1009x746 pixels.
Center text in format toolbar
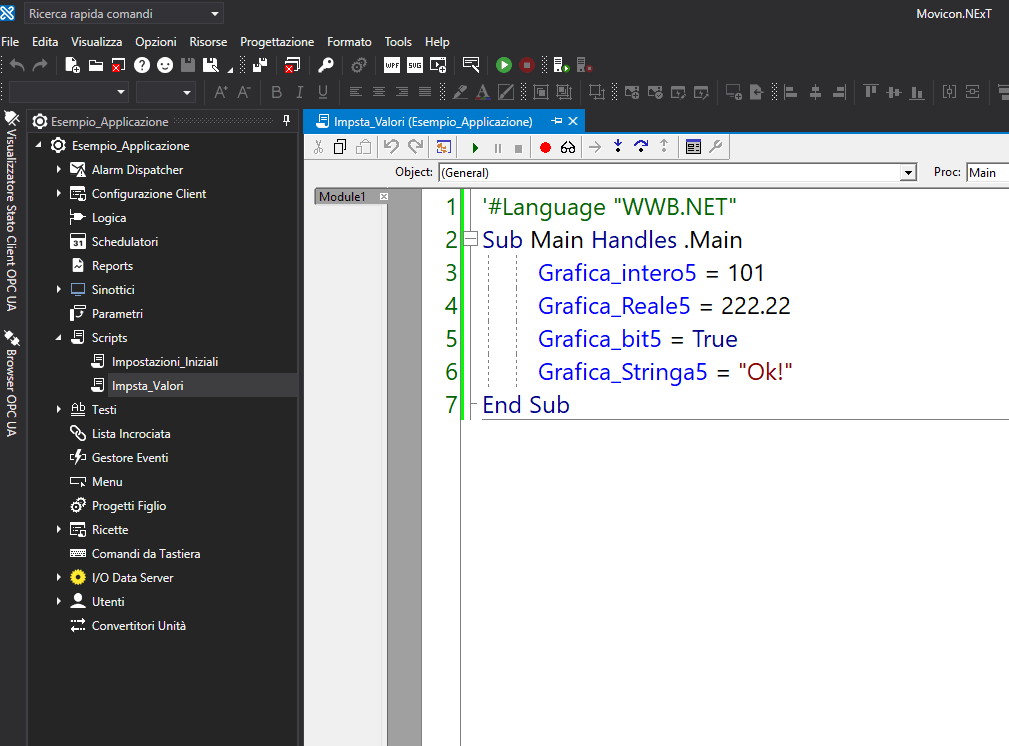click(x=378, y=92)
